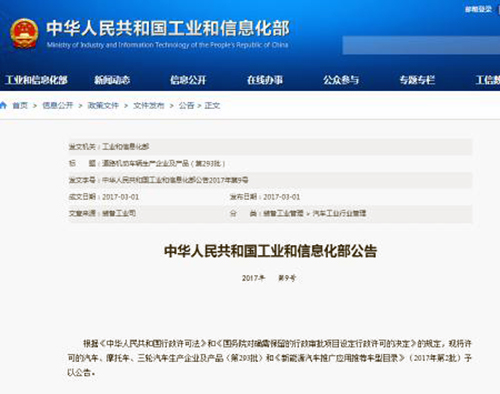The image size is (500, 394).
Task: Click the 首页 breadcrumb link
Action: pos(20,105)
